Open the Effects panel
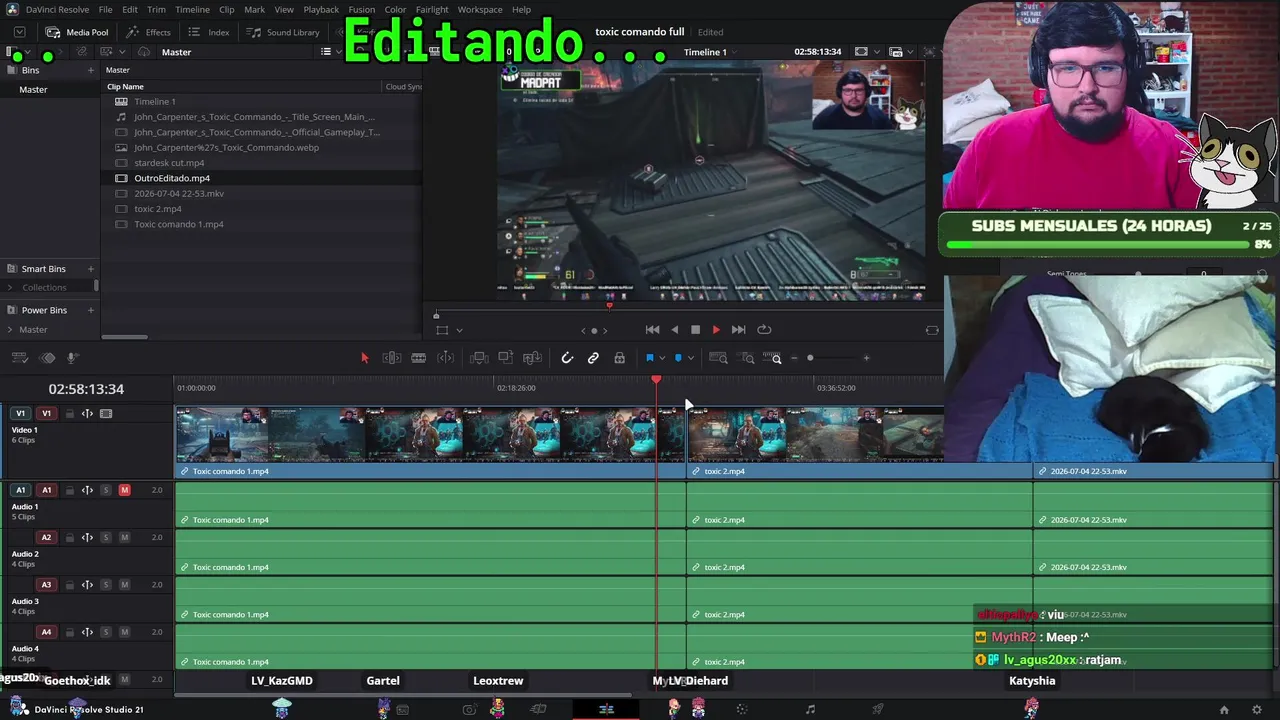1280x720 pixels. (x=148, y=32)
